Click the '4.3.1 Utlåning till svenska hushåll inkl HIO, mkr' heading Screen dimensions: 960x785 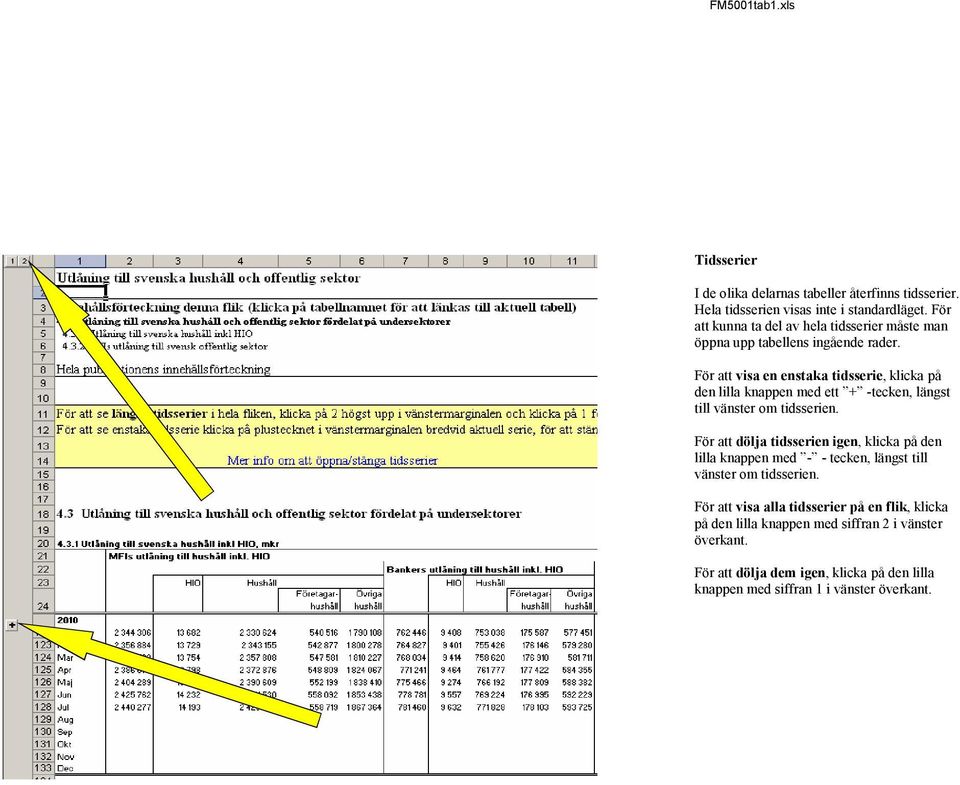pos(168,544)
